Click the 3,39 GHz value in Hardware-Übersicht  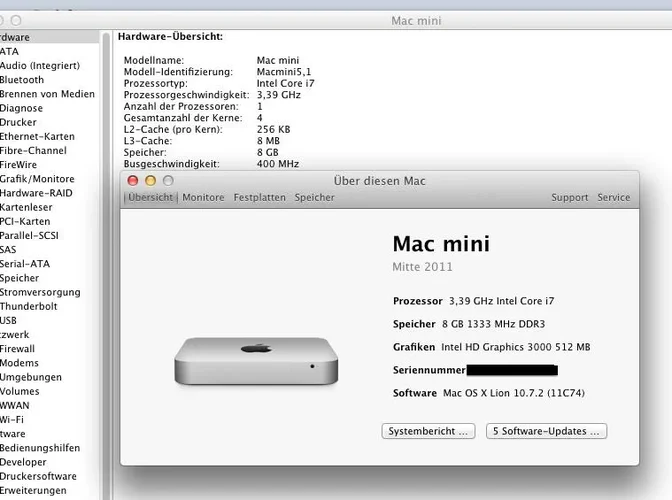pos(279,95)
